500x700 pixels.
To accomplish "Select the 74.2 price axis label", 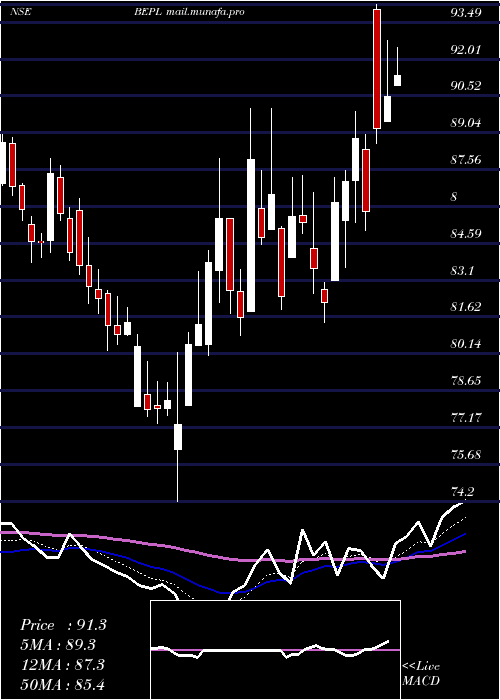I will pos(463,492).
